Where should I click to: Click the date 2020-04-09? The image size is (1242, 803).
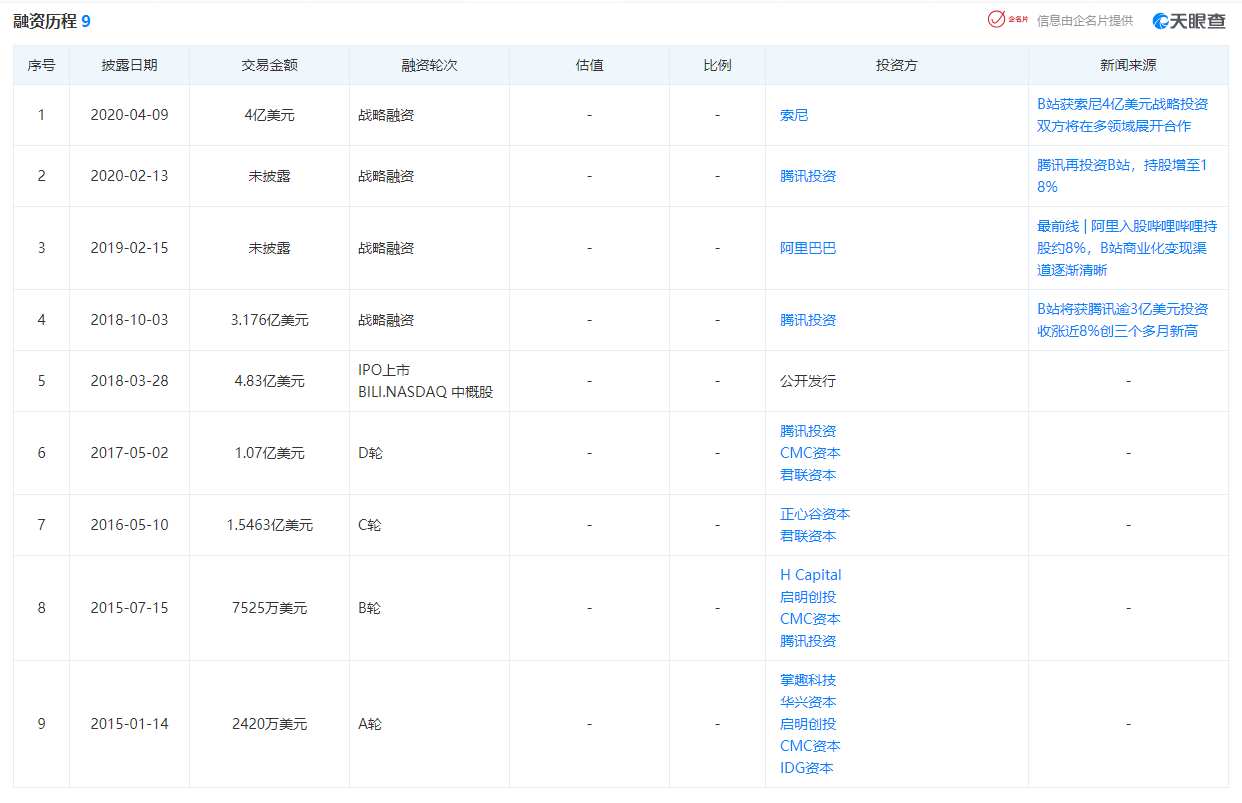[x=129, y=115]
